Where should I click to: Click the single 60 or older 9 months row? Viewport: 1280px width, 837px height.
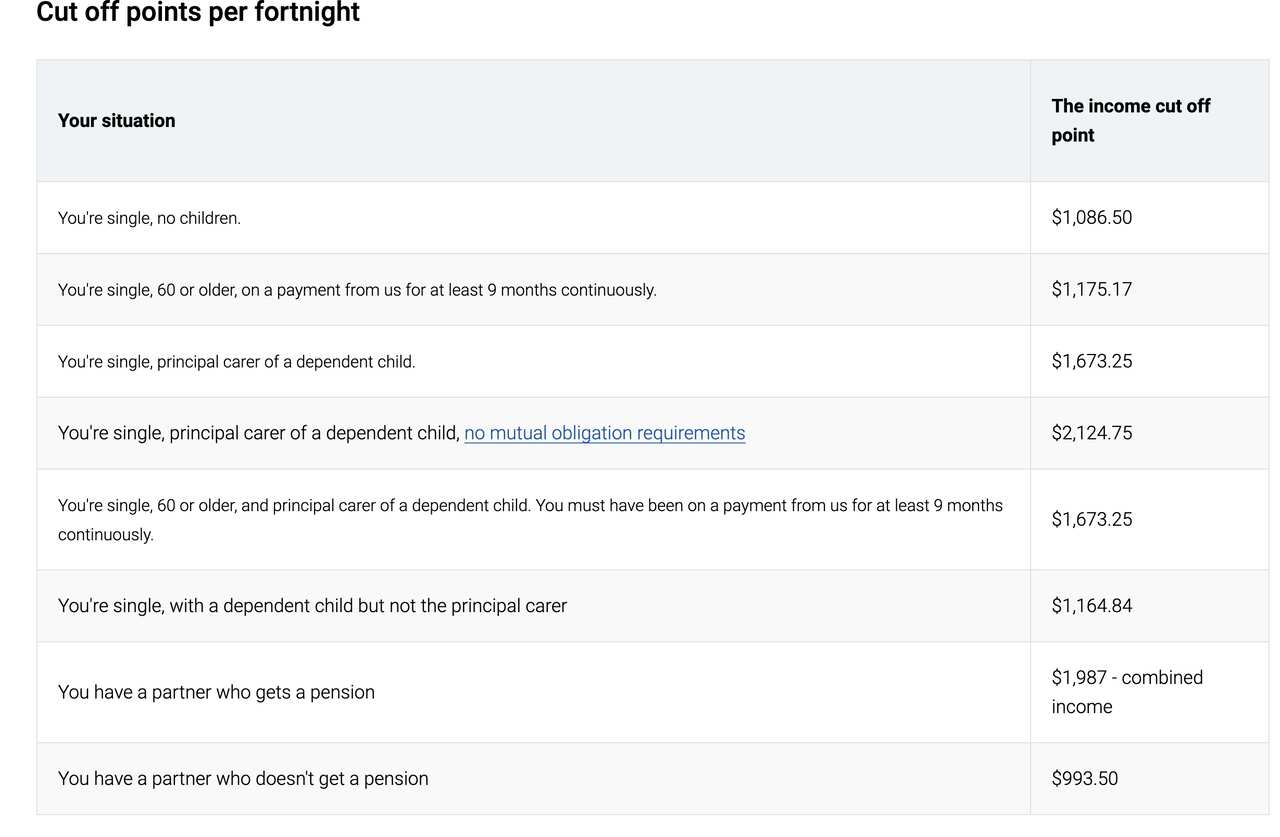click(x=357, y=290)
